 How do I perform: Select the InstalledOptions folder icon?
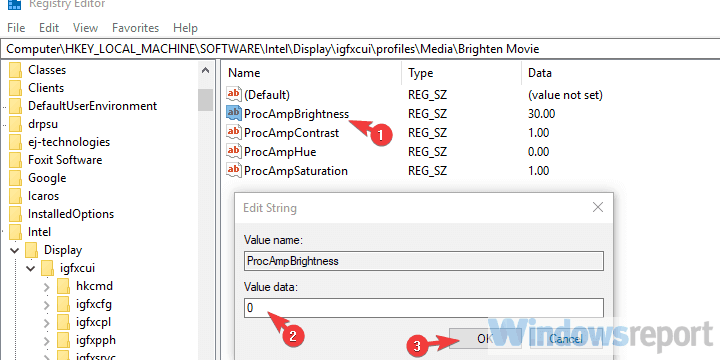(x=16, y=214)
